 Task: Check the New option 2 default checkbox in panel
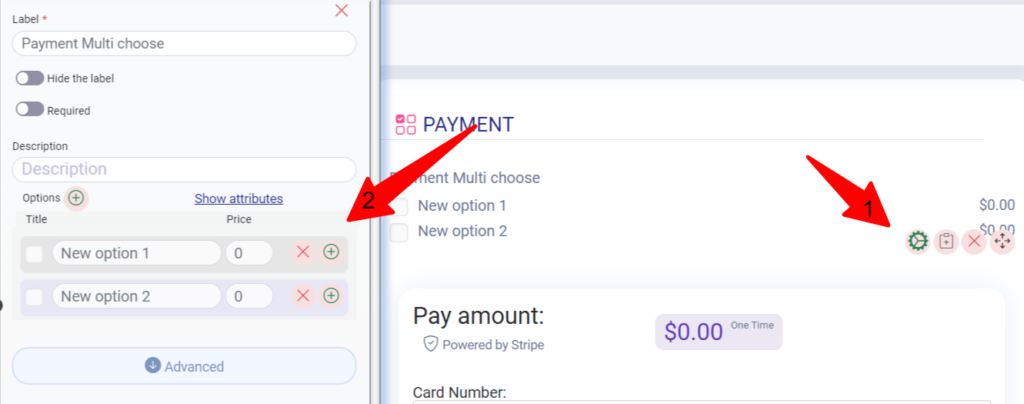click(x=34, y=297)
